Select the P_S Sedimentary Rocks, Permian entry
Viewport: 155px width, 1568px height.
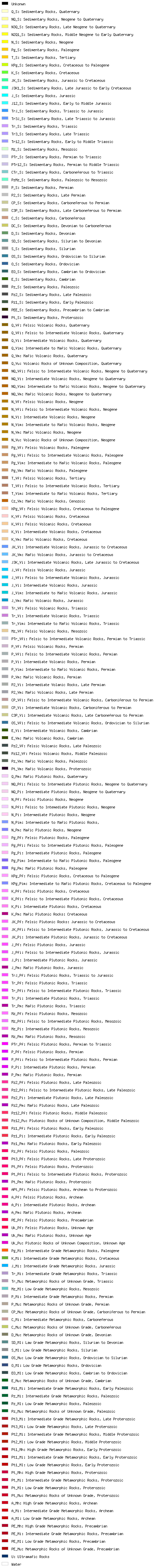tap(42, 188)
